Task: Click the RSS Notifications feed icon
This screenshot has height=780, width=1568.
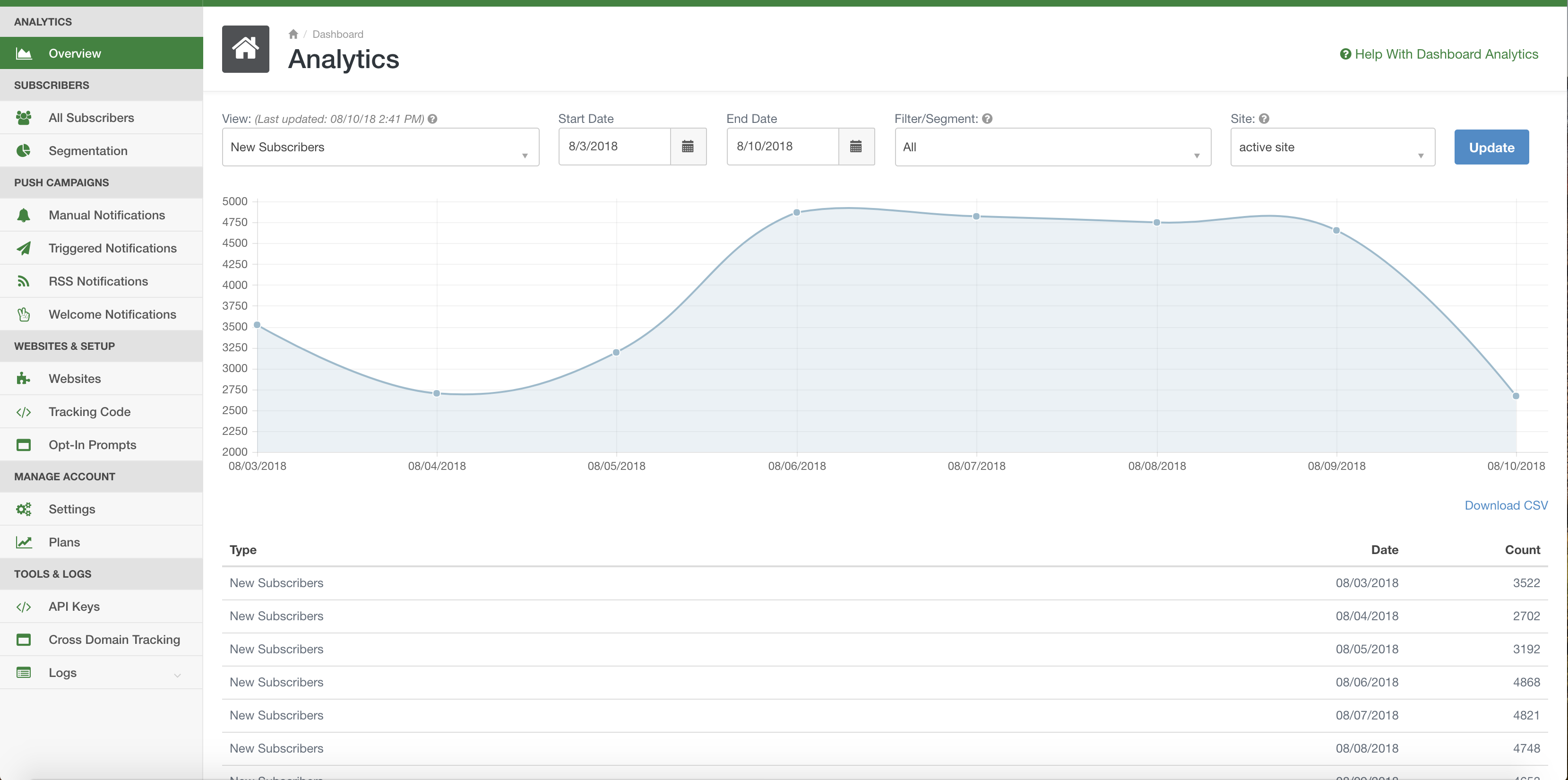Action: click(x=24, y=281)
